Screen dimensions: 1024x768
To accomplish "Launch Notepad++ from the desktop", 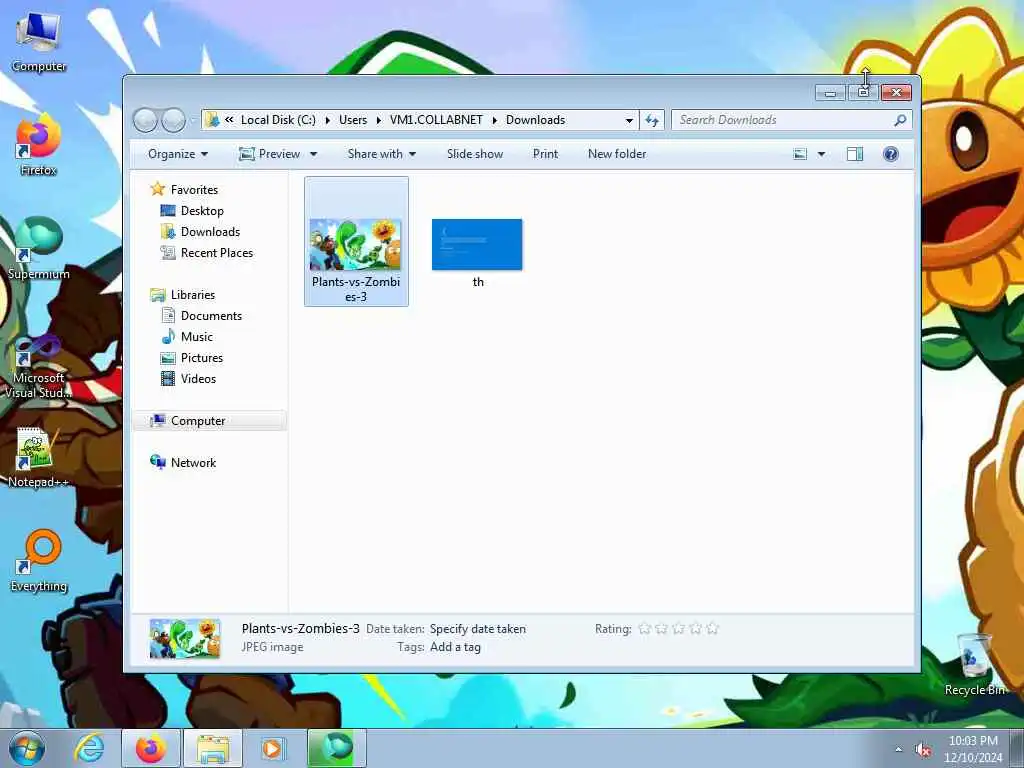I will (39, 457).
